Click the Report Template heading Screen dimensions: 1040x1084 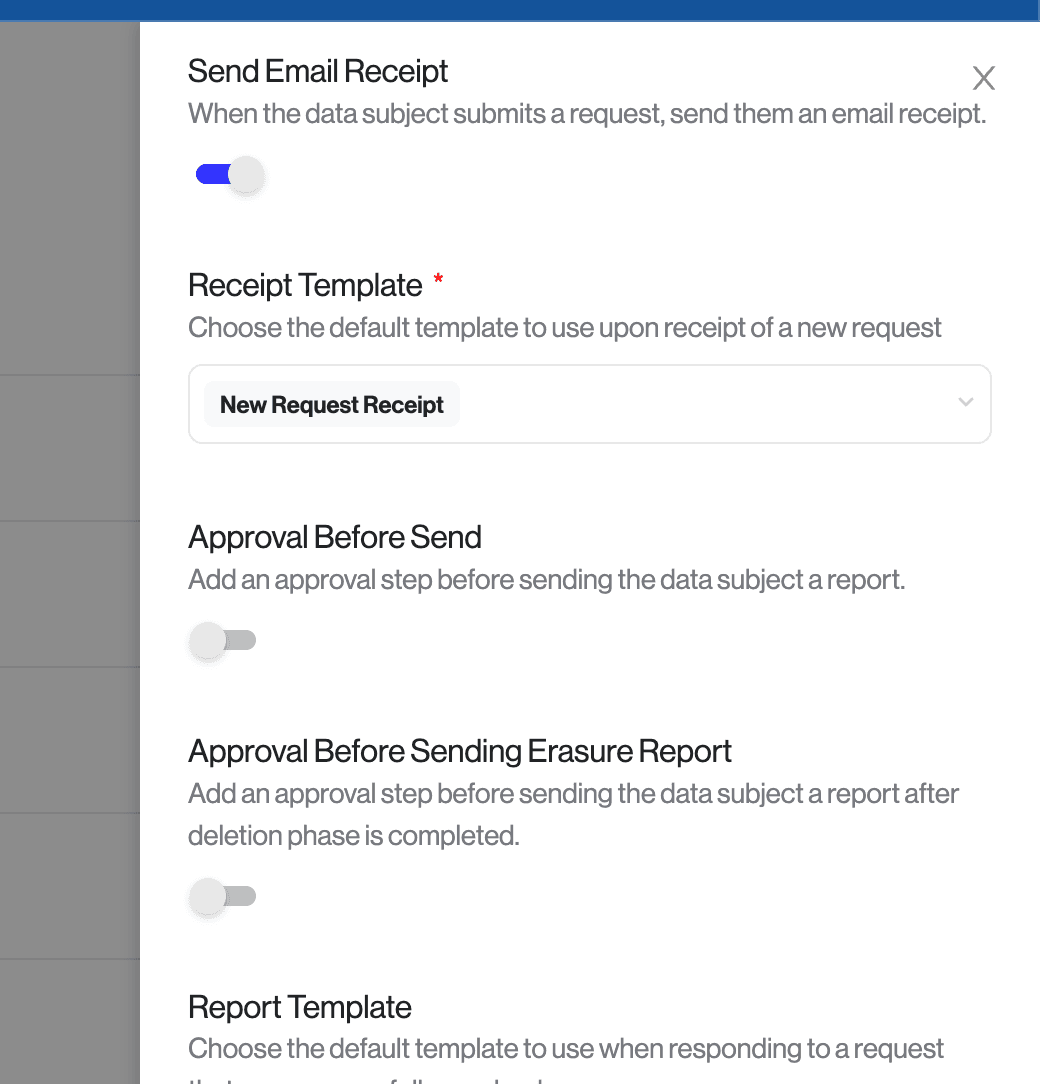(x=300, y=1007)
